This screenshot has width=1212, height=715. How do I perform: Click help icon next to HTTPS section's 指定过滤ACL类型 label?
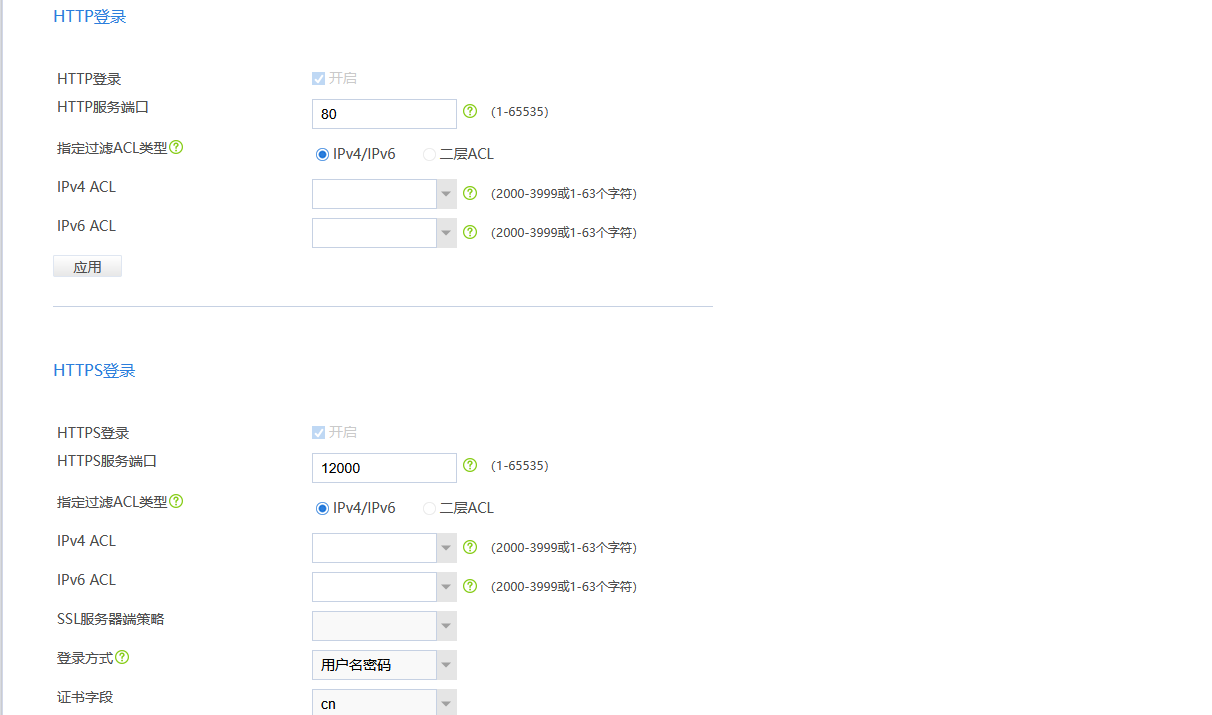[x=176, y=501]
